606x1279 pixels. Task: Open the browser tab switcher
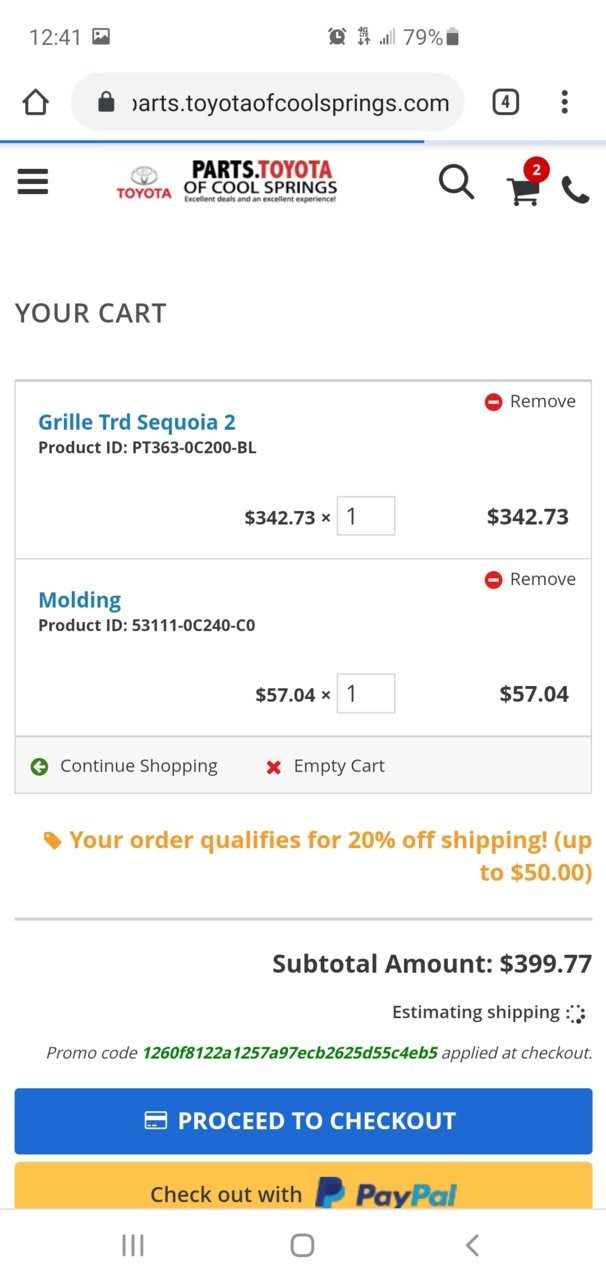(x=505, y=102)
